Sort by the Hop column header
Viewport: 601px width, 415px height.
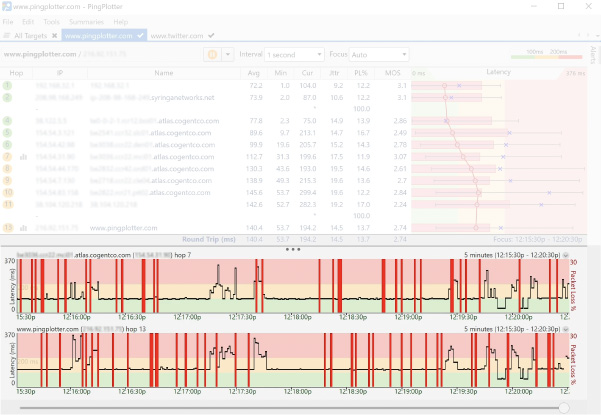(x=16, y=73)
